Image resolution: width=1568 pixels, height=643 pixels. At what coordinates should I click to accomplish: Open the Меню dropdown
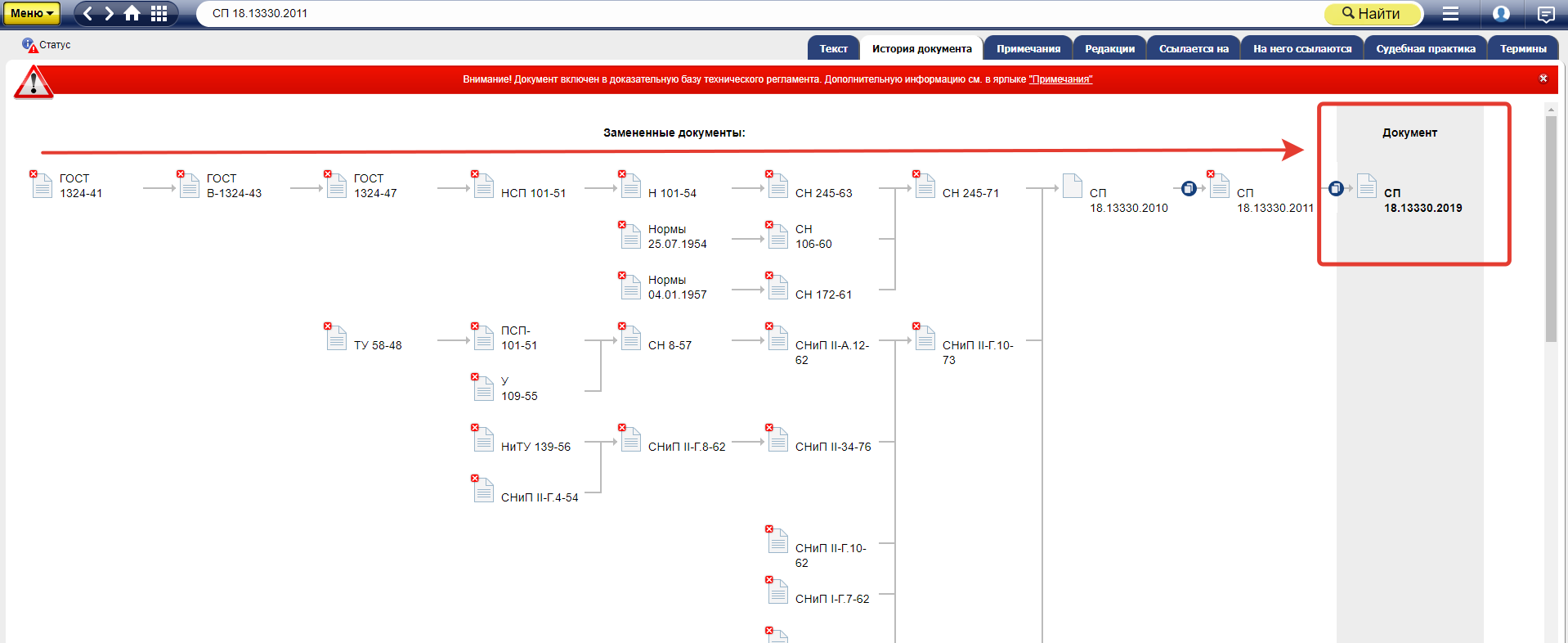click(x=32, y=14)
